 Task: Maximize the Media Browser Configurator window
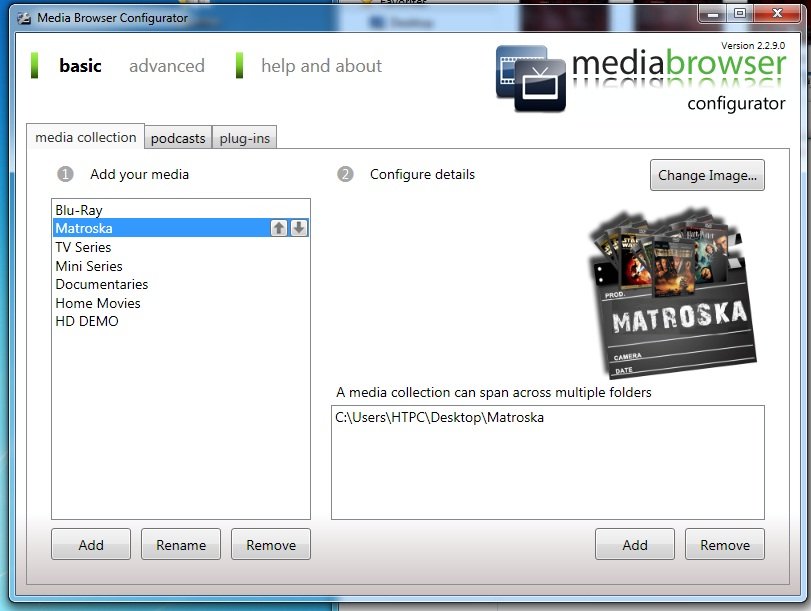[740, 13]
